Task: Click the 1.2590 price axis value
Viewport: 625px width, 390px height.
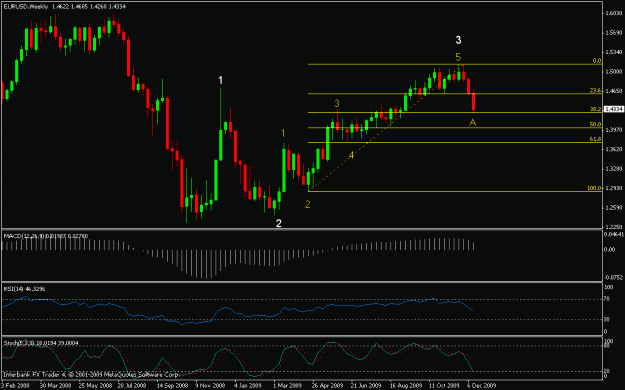Action: click(x=614, y=208)
